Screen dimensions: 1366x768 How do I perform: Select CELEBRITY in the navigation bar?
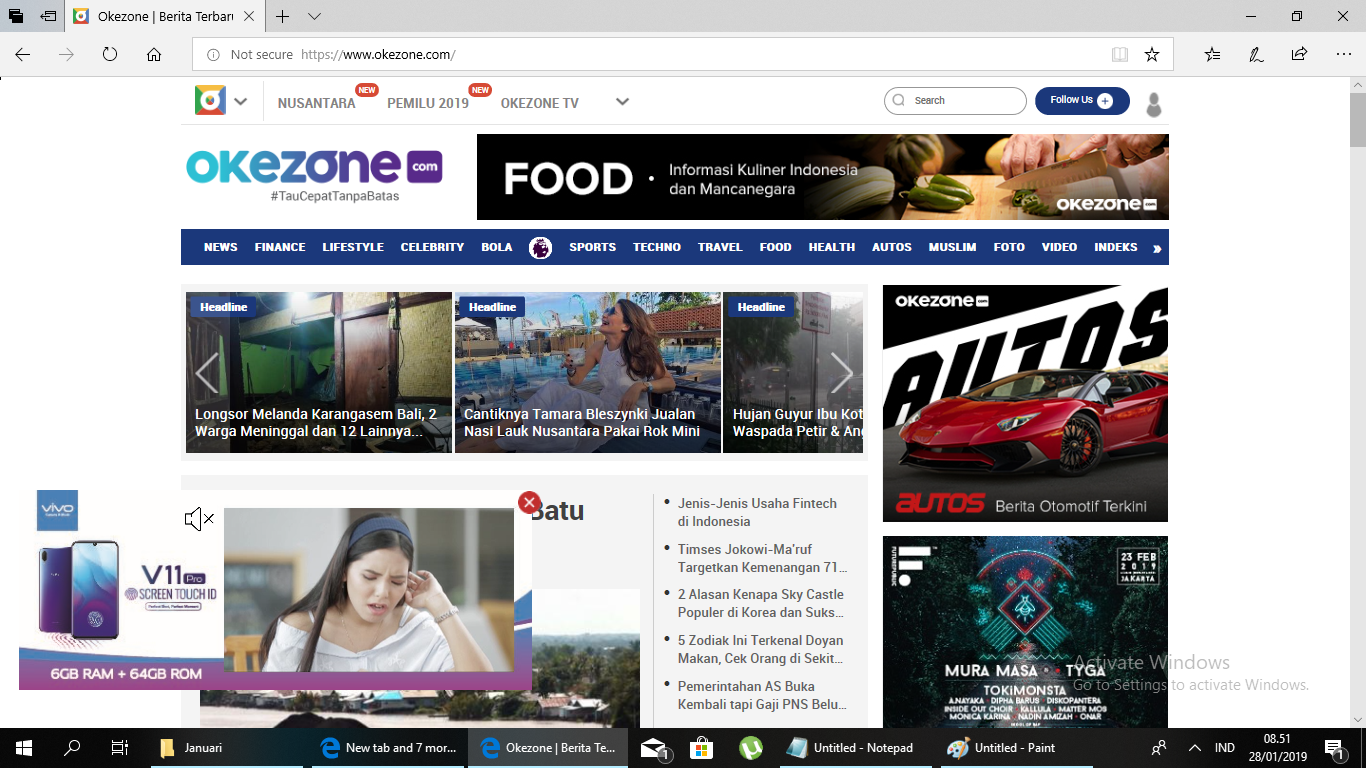click(x=432, y=247)
